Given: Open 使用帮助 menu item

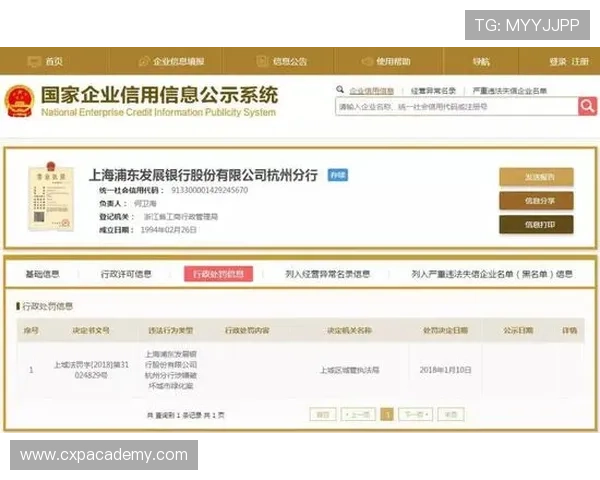Looking at the screenshot, I should [393, 61].
